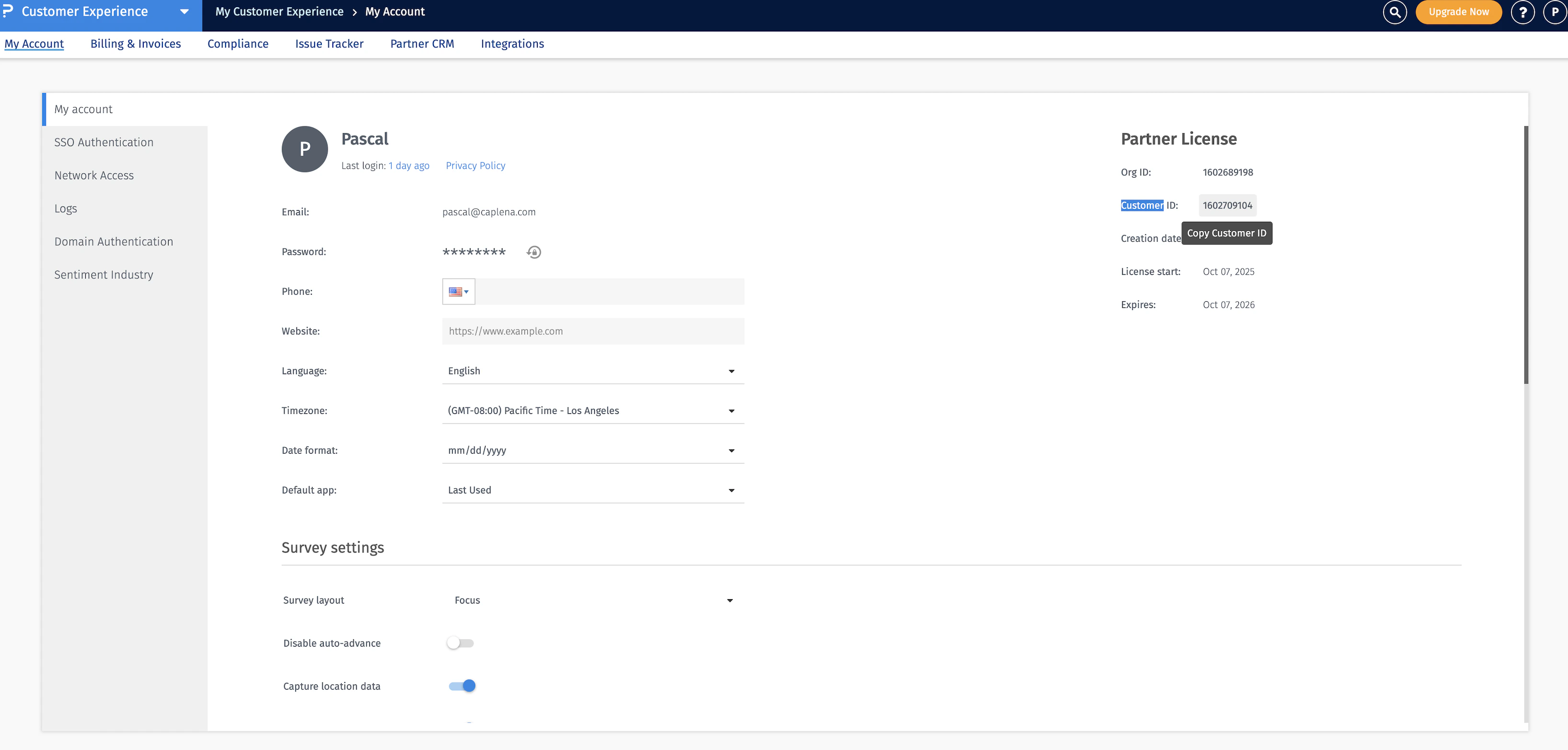Click the product logo in top-left corner
Screen dimensions: 1568x750
8,11
